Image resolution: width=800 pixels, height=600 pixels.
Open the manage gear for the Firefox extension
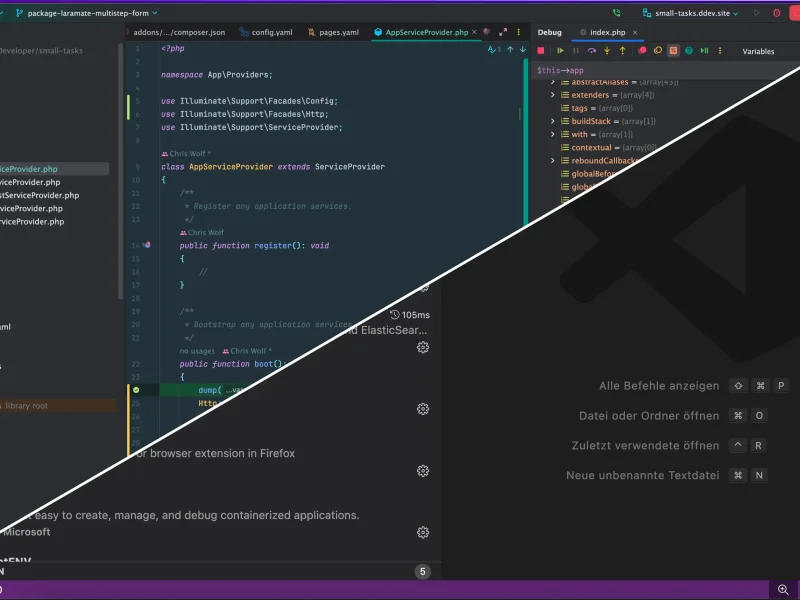tap(424, 470)
